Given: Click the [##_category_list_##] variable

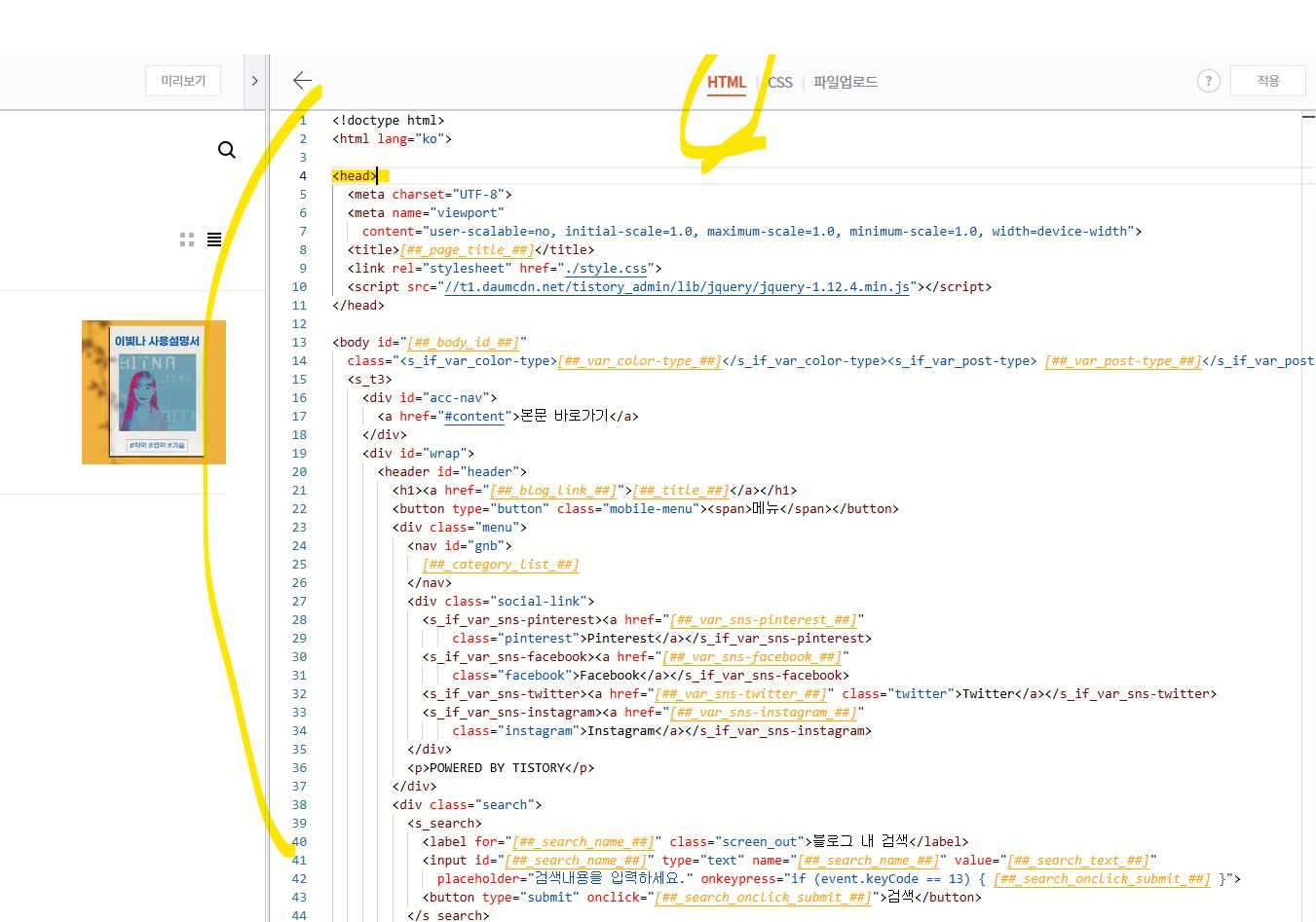Looking at the screenshot, I should [x=501, y=564].
